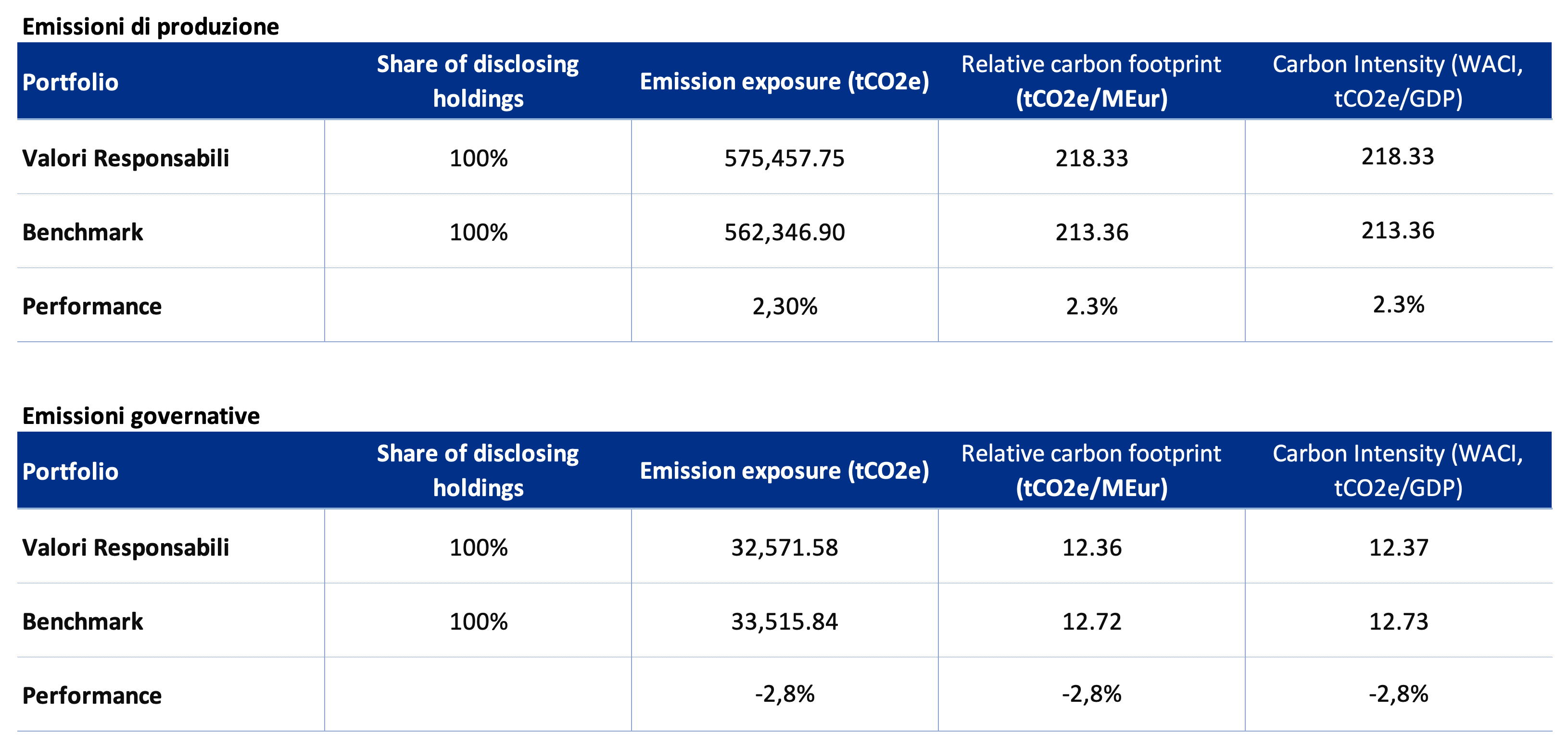Screen dimensions: 1568x746
Task: Select the 33,515.84 benchmark emission cell
Action: pyautogui.click(x=784, y=621)
